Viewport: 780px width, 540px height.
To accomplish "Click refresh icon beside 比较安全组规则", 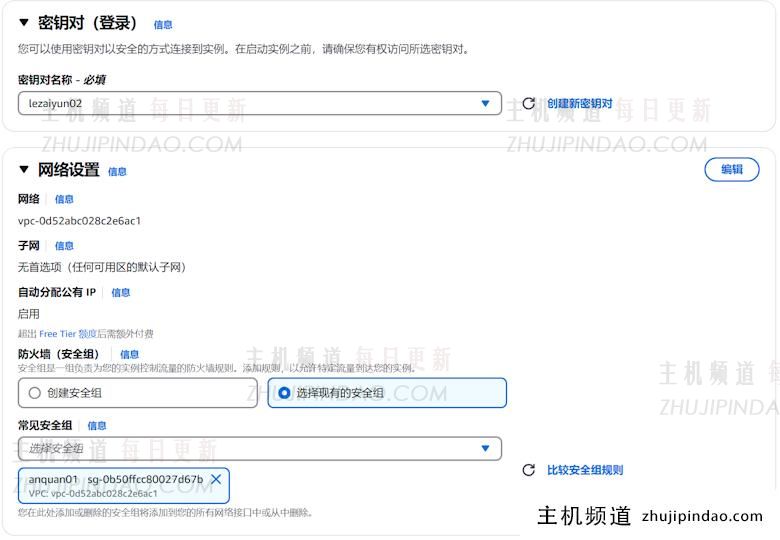I will coord(528,470).
